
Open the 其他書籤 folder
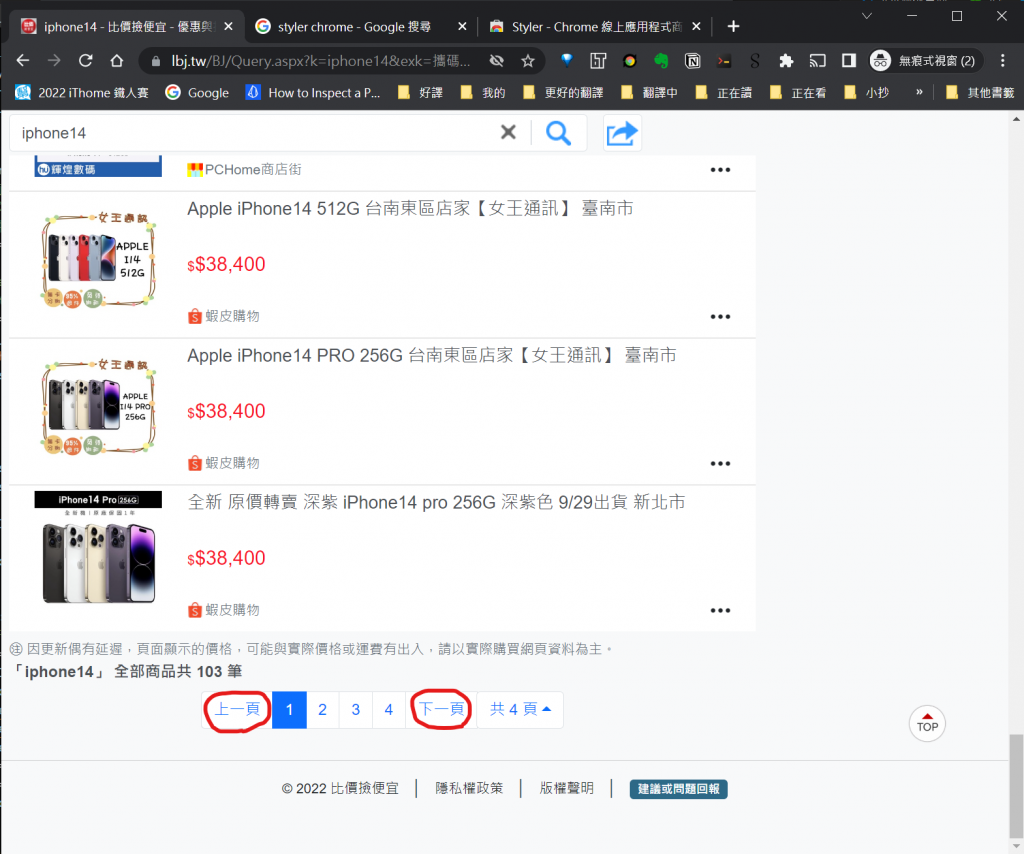[980, 93]
